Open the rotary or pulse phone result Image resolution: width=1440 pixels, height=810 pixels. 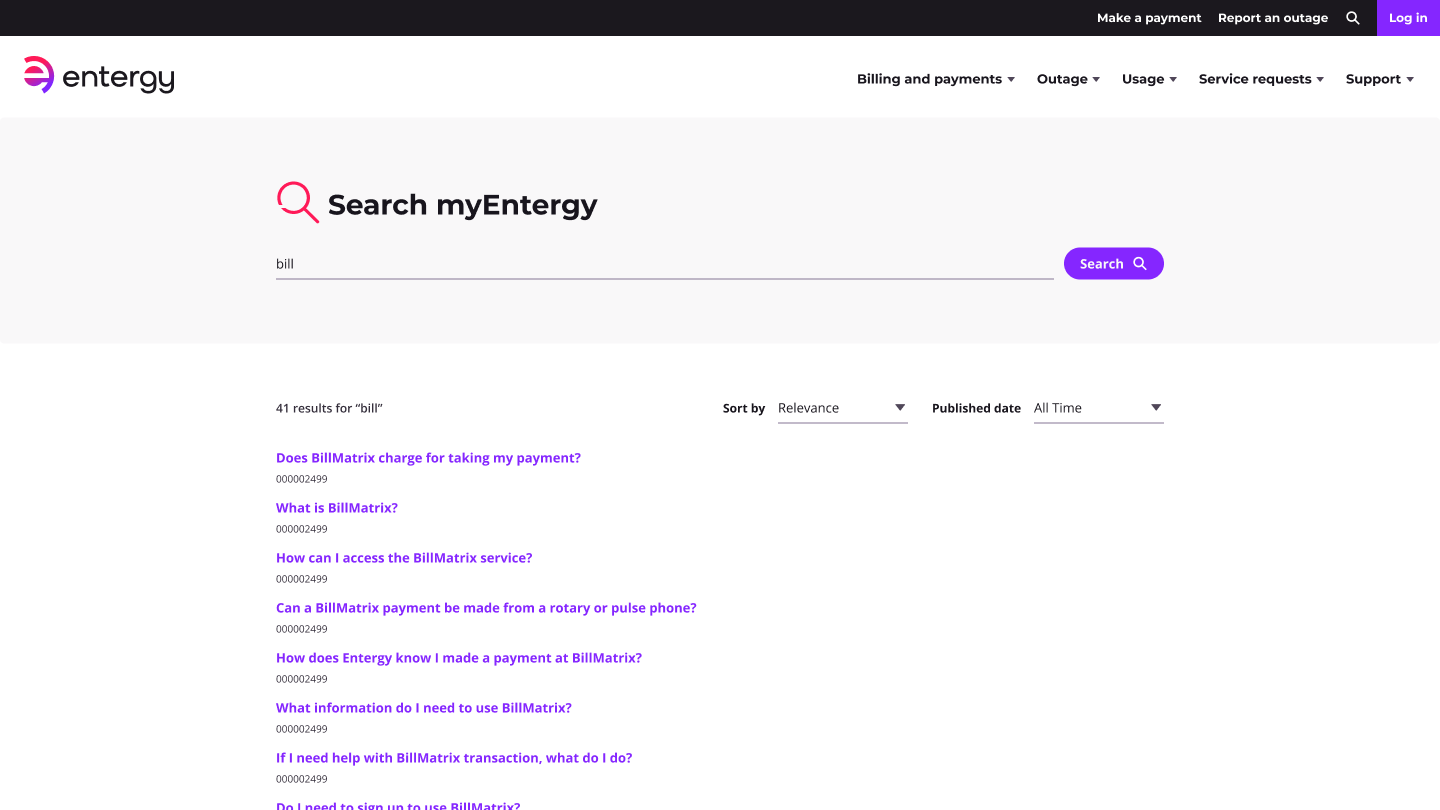pyautogui.click(x=486, y=608)
